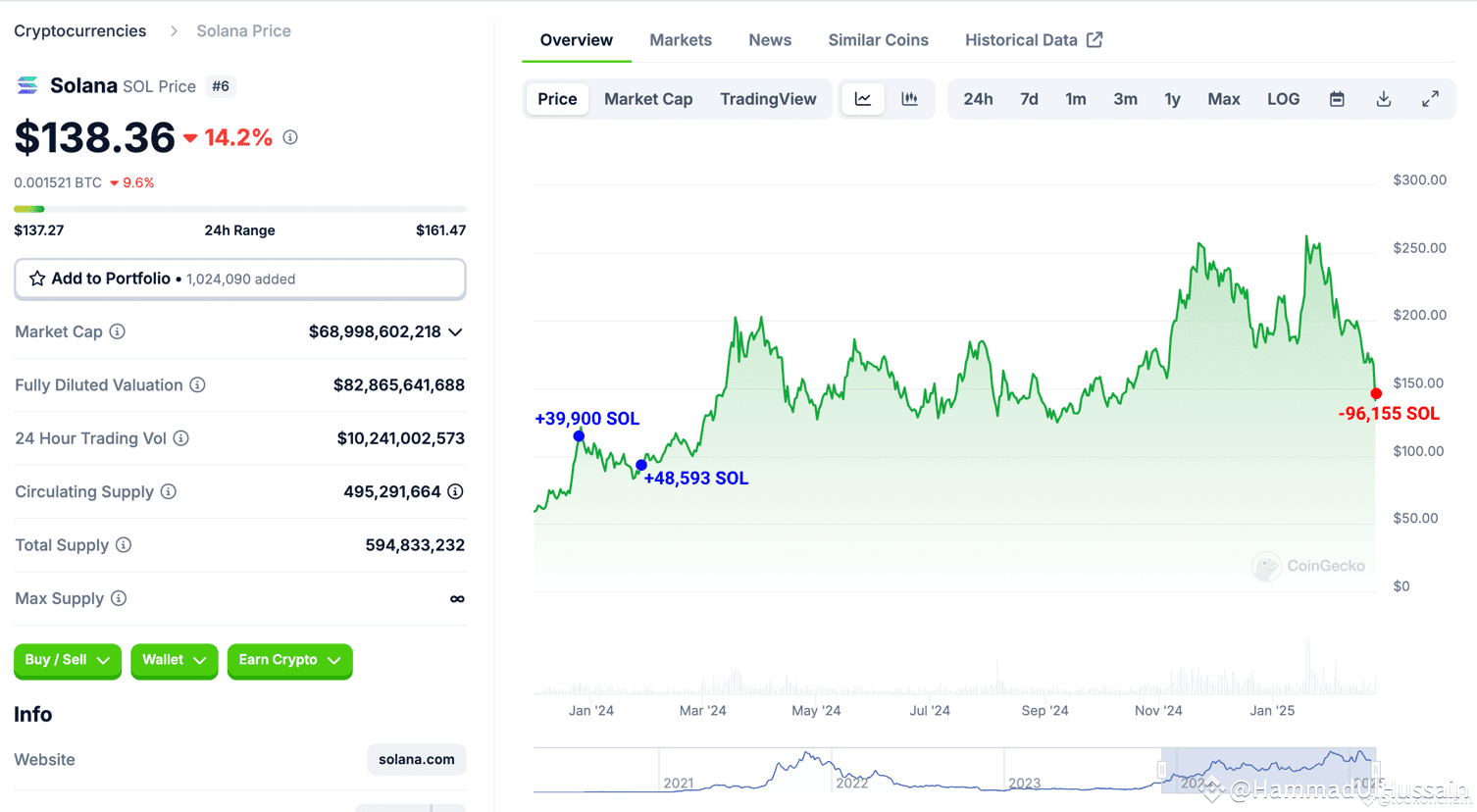Toggle LOG scale on chart
This screenshot has height=812, width=1477.
(x=1283, y=99)
